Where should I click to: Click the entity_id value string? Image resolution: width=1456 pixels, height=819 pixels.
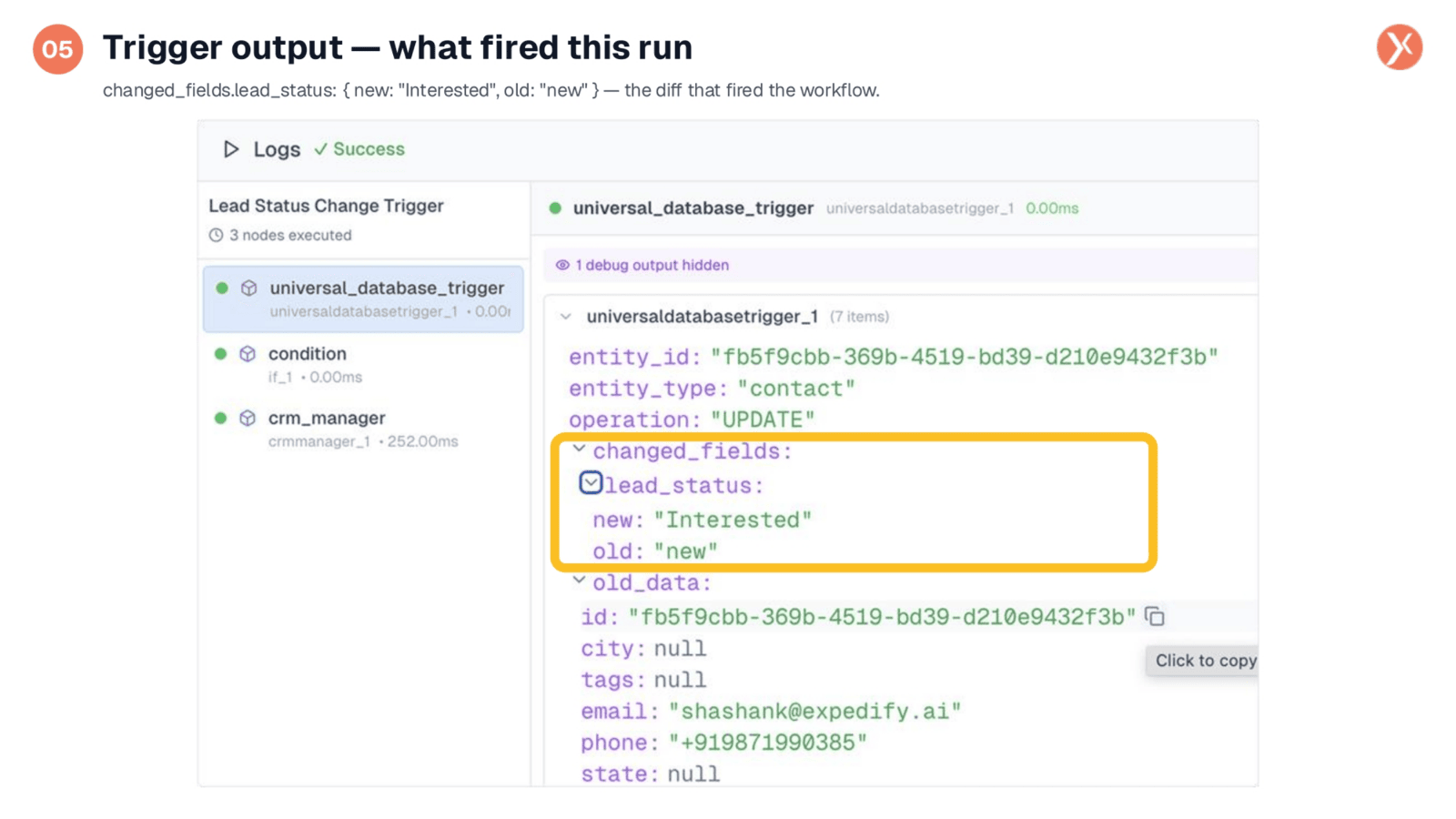pos(964,357)
